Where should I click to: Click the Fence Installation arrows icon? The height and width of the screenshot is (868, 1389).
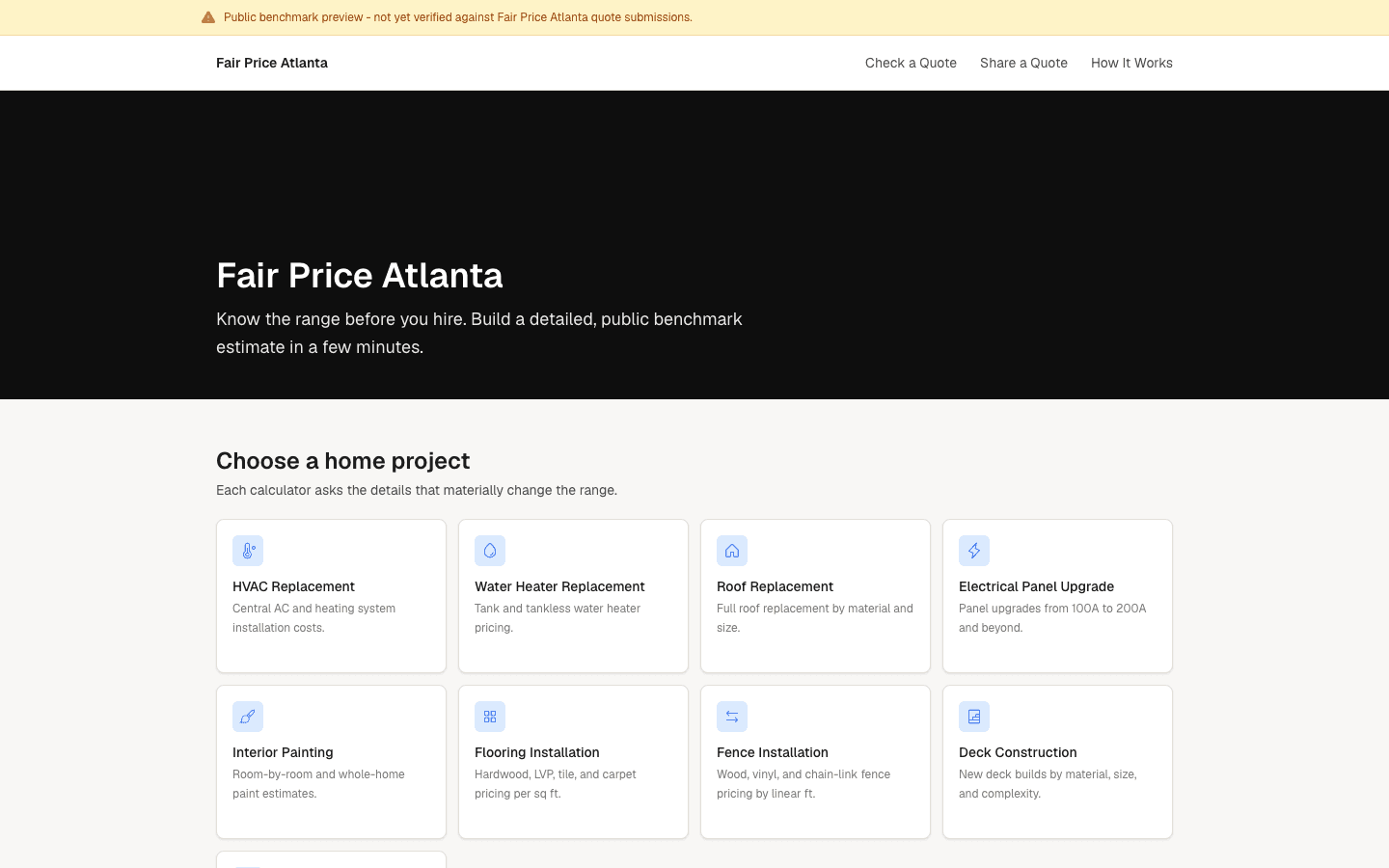732,717
